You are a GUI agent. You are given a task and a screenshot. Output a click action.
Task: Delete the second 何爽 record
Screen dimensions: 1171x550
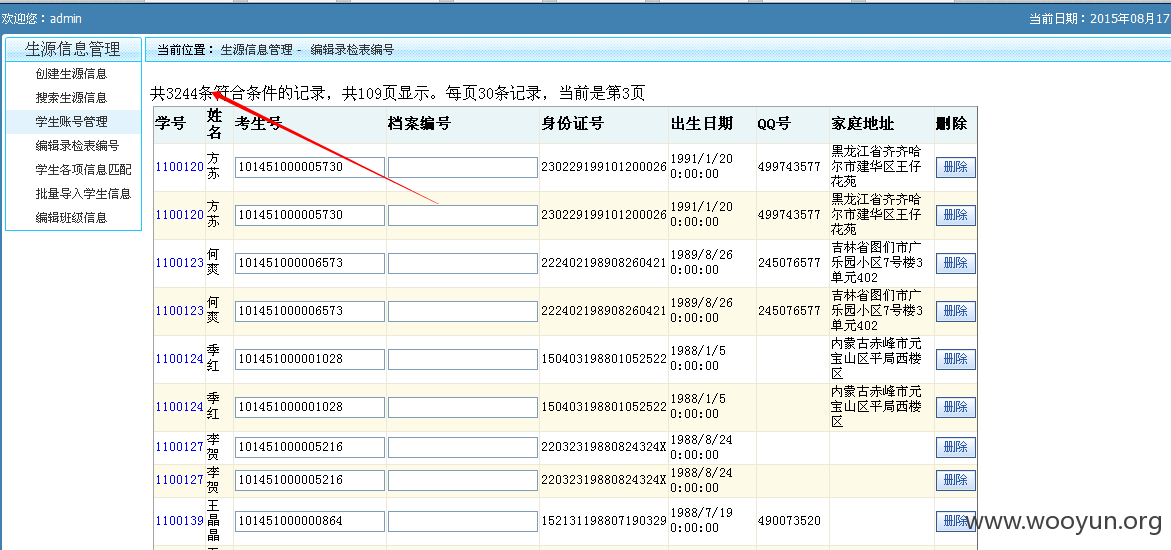pos(955,312)
